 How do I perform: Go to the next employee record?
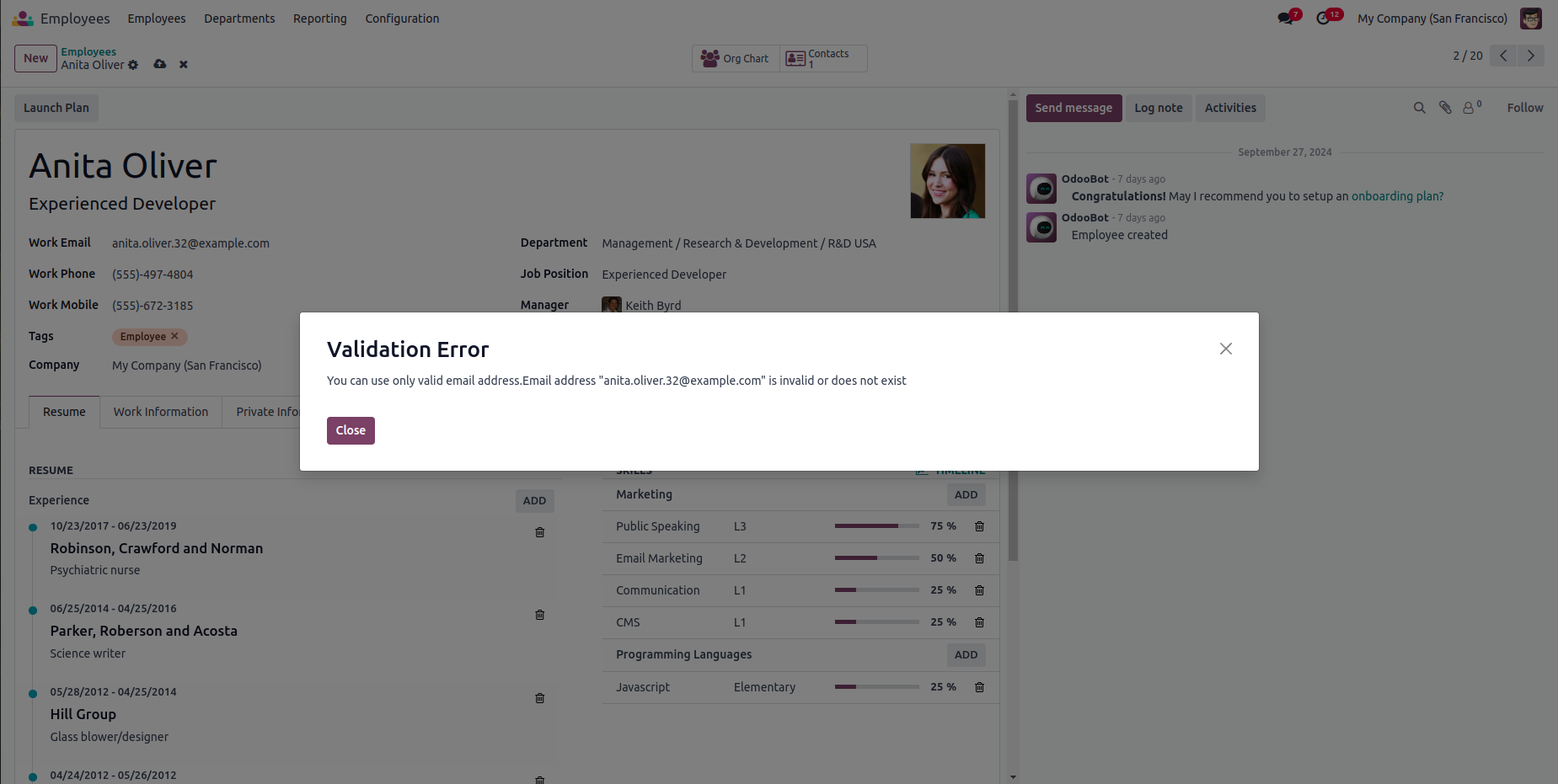(x=1530, y=56)
